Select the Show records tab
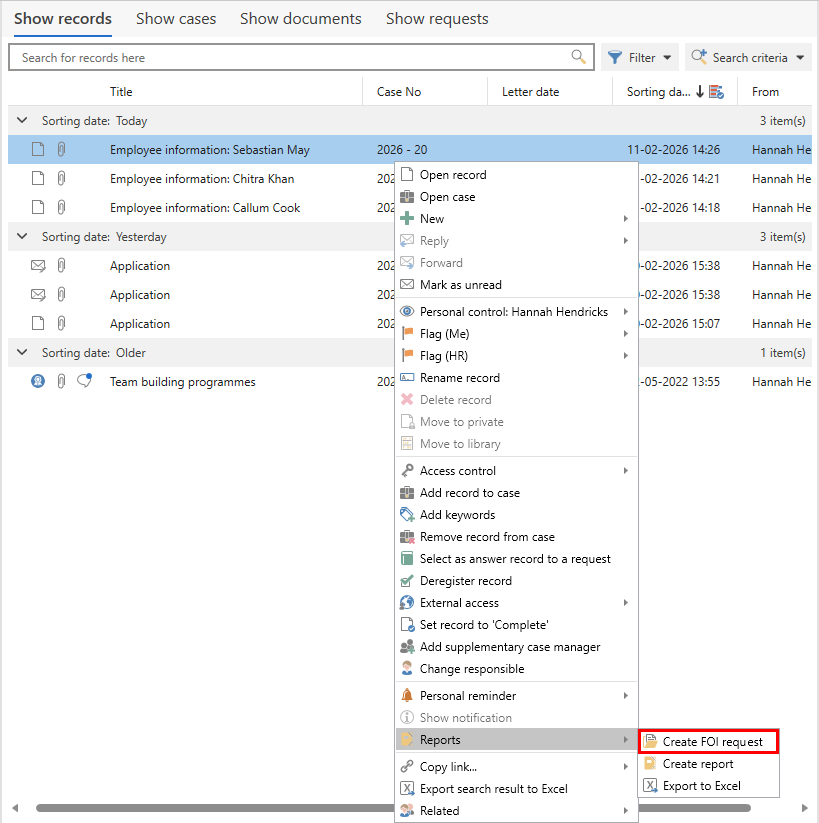Viewport: 819px width, 823px height. click(x=63, y=19)
